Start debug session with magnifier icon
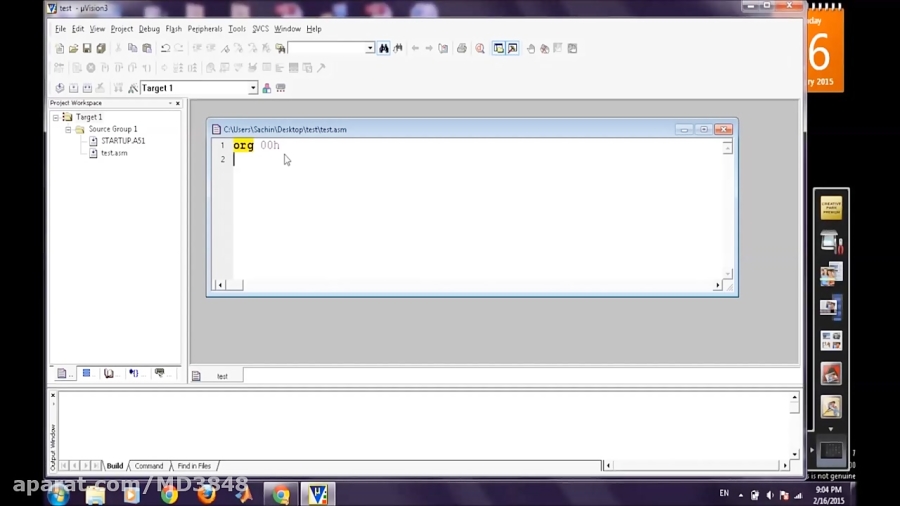This screenshot has height=506, width=900. 480,49
